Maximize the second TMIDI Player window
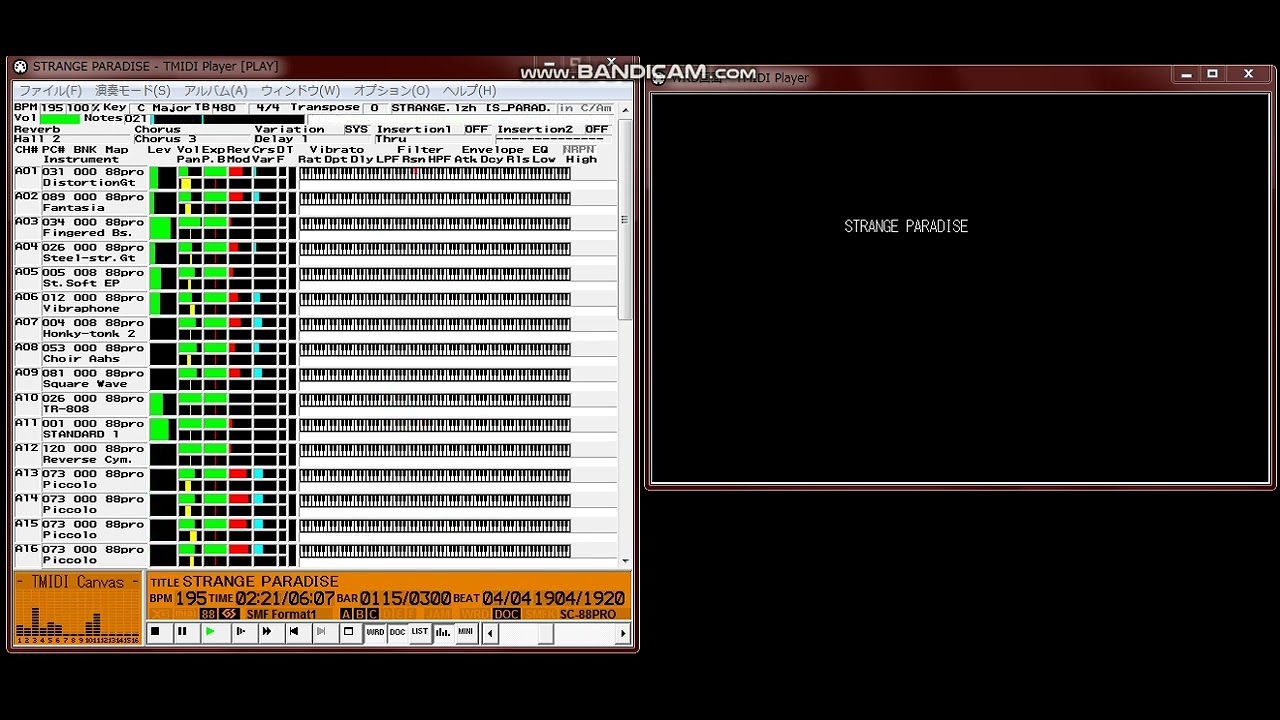This screenshot has height=720, width=1280. [x=1212, y=74]
